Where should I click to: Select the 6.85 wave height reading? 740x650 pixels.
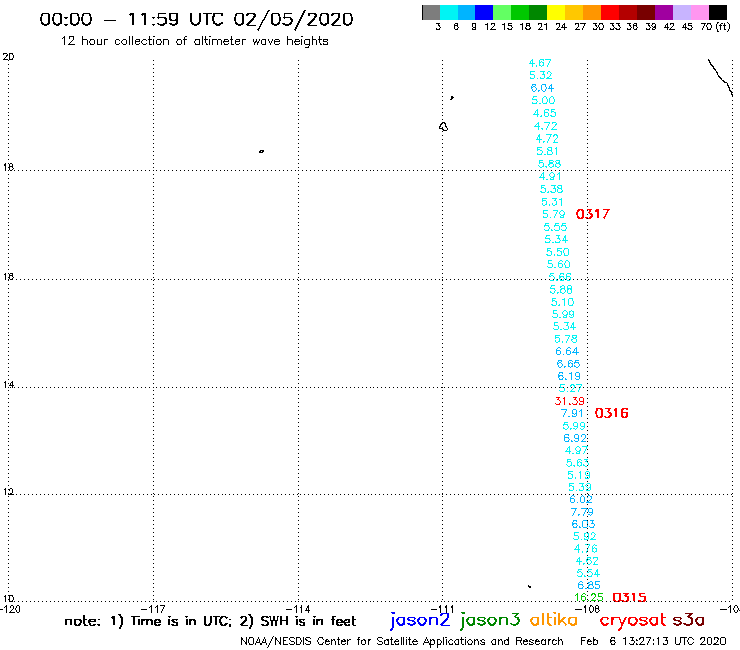(x=589, y=585)
